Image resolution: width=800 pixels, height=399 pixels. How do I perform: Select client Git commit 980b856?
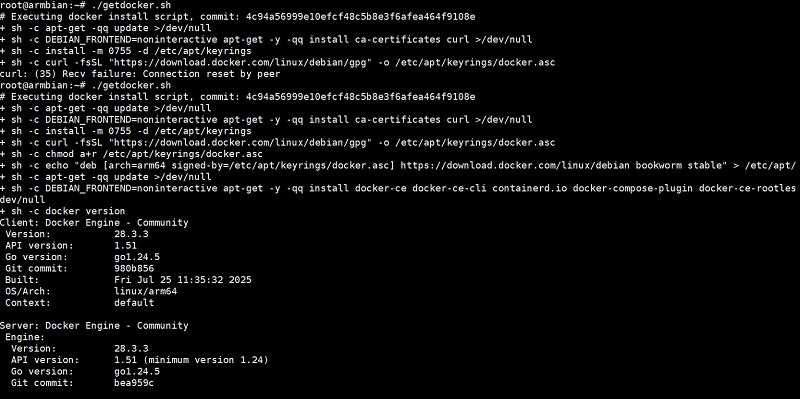click(x=134, y=268)
